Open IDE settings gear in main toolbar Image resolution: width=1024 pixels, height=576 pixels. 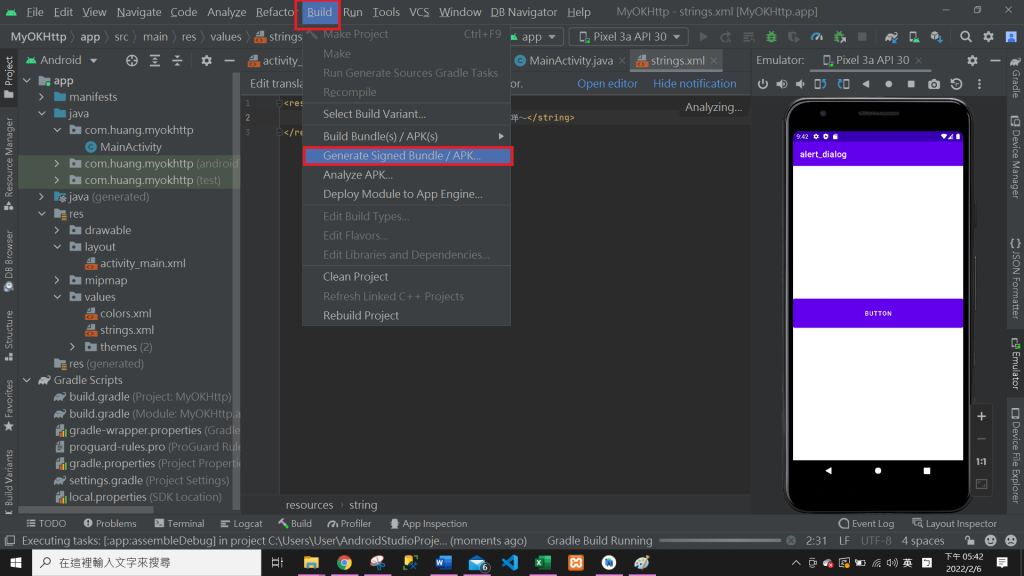pos(988,37)
